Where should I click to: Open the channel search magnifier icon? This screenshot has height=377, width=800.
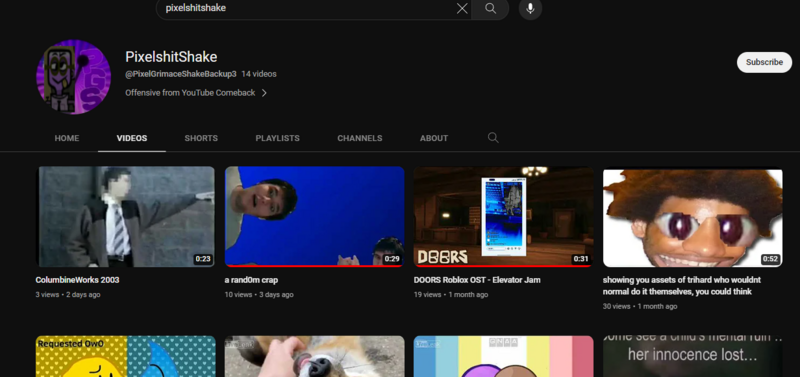[x=493, y=138]
